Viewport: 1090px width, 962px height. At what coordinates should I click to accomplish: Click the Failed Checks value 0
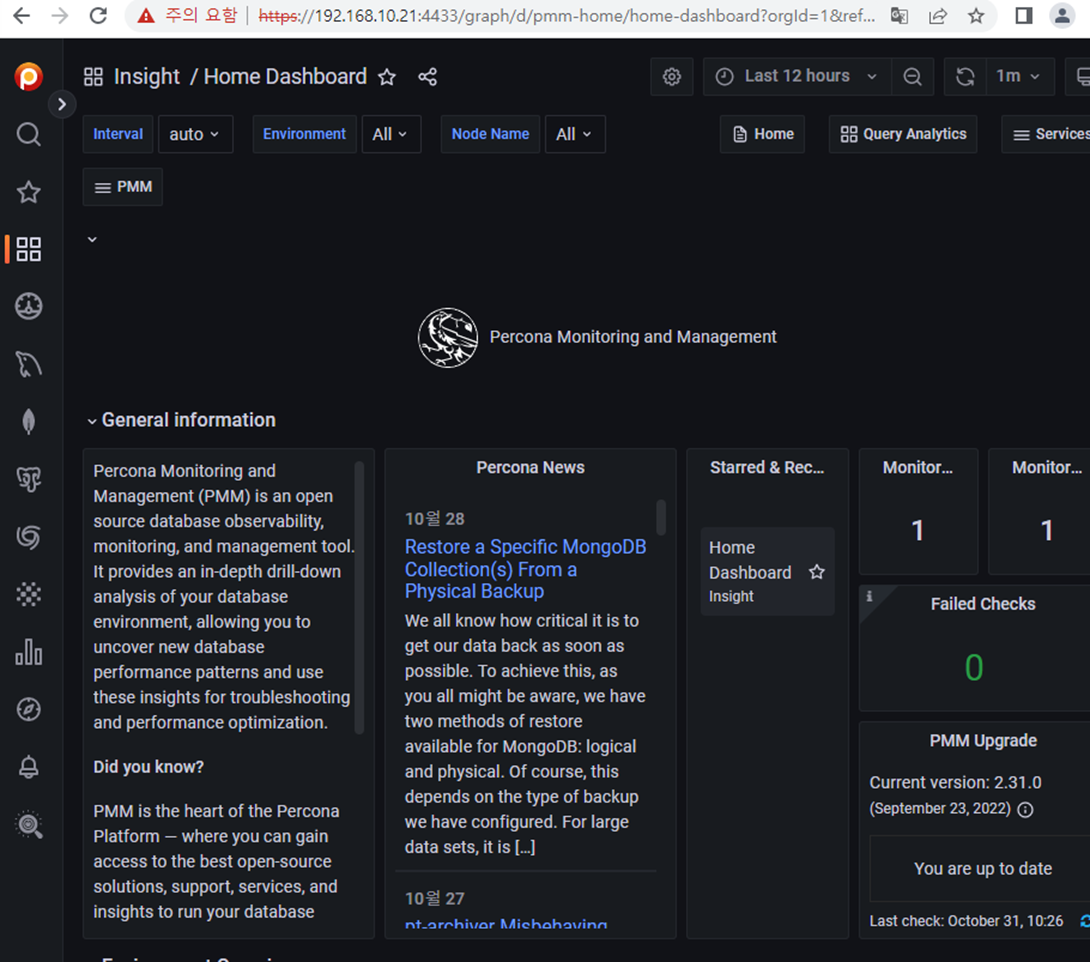pos(974,668)
